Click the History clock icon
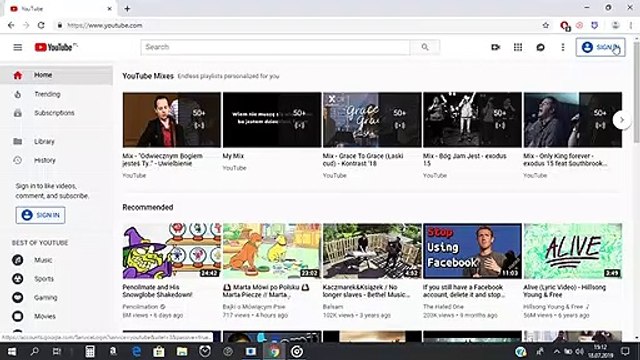Viewport: 640px width, 360px height. click(18, 160)
